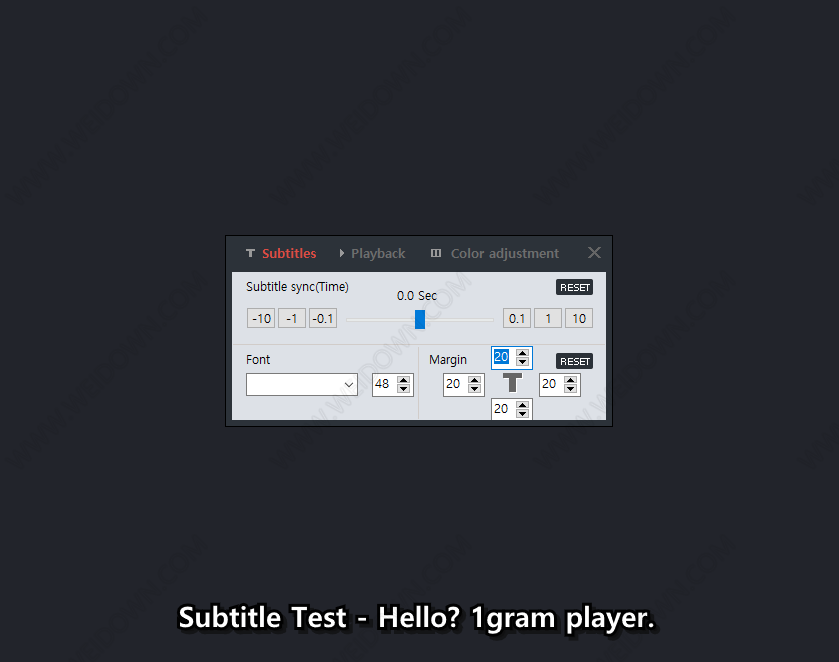
Task: Decrease the right margin value
Action: [x=571, y=389]
